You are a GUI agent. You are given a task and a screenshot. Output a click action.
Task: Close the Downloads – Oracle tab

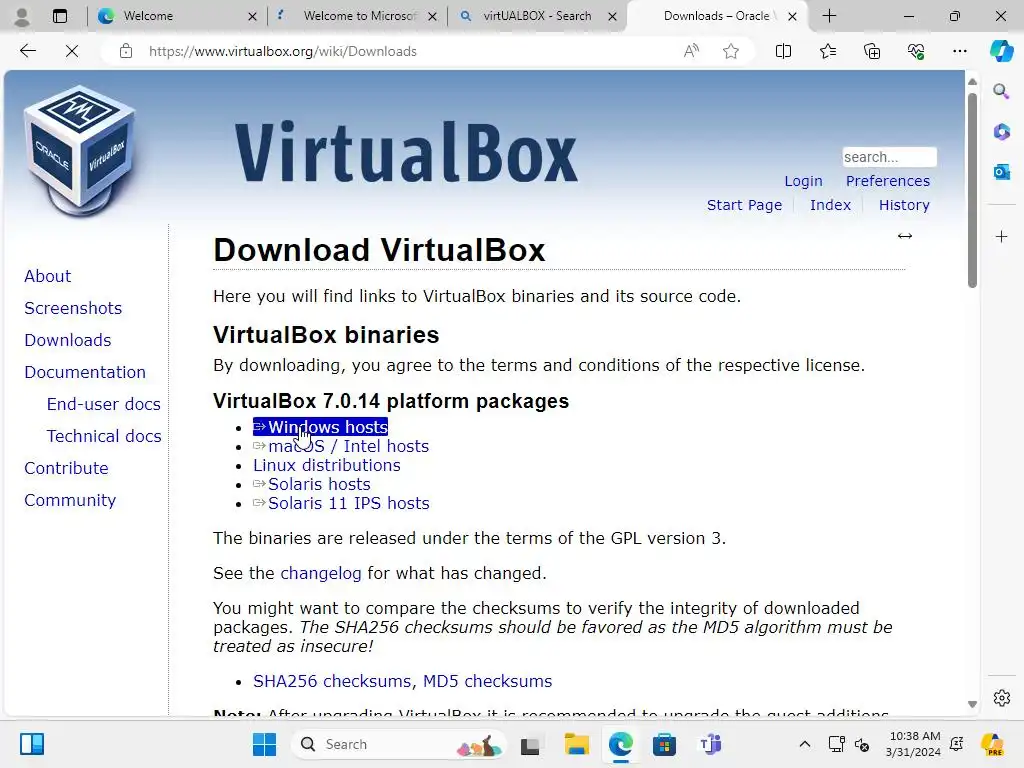792,16
